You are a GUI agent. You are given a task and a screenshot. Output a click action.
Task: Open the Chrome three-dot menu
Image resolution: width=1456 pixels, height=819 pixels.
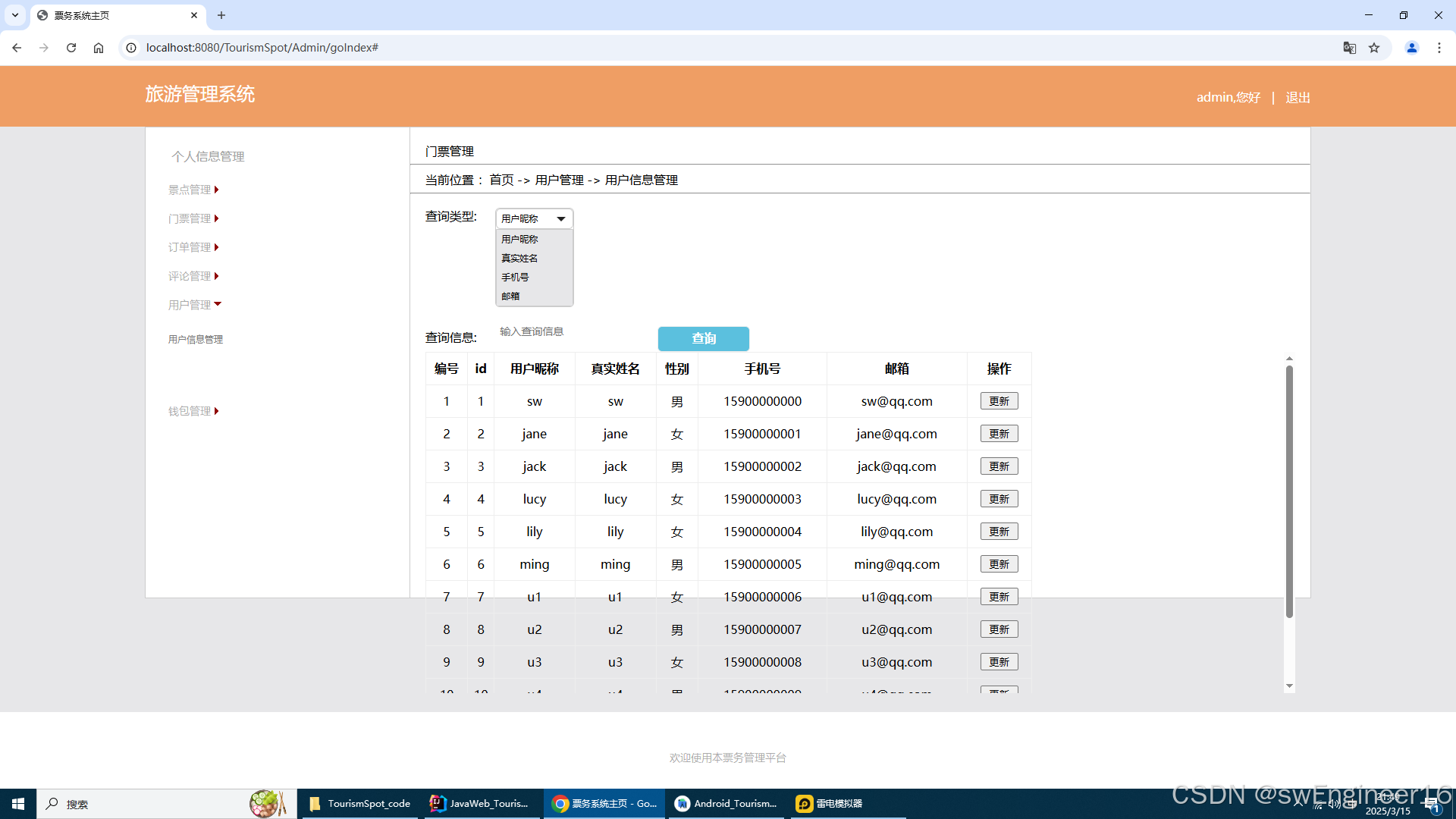click(1439, 48)
